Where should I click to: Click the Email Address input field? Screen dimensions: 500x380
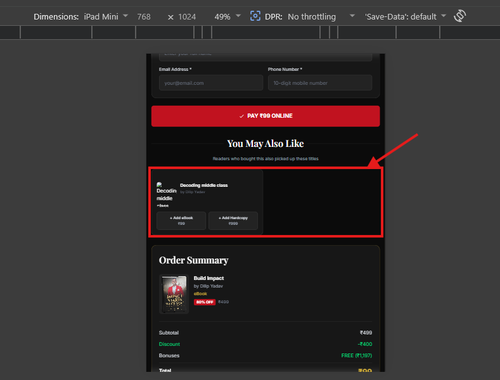211,83
